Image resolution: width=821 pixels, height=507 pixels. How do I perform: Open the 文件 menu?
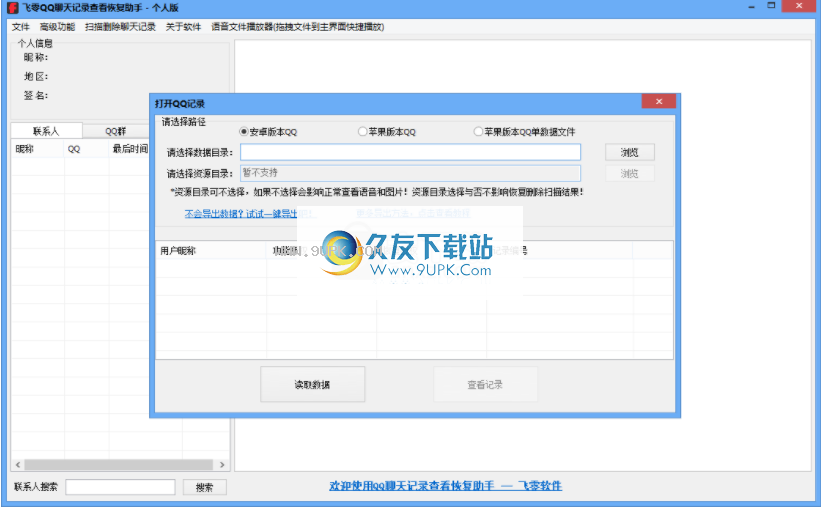(x=21, y=27)
